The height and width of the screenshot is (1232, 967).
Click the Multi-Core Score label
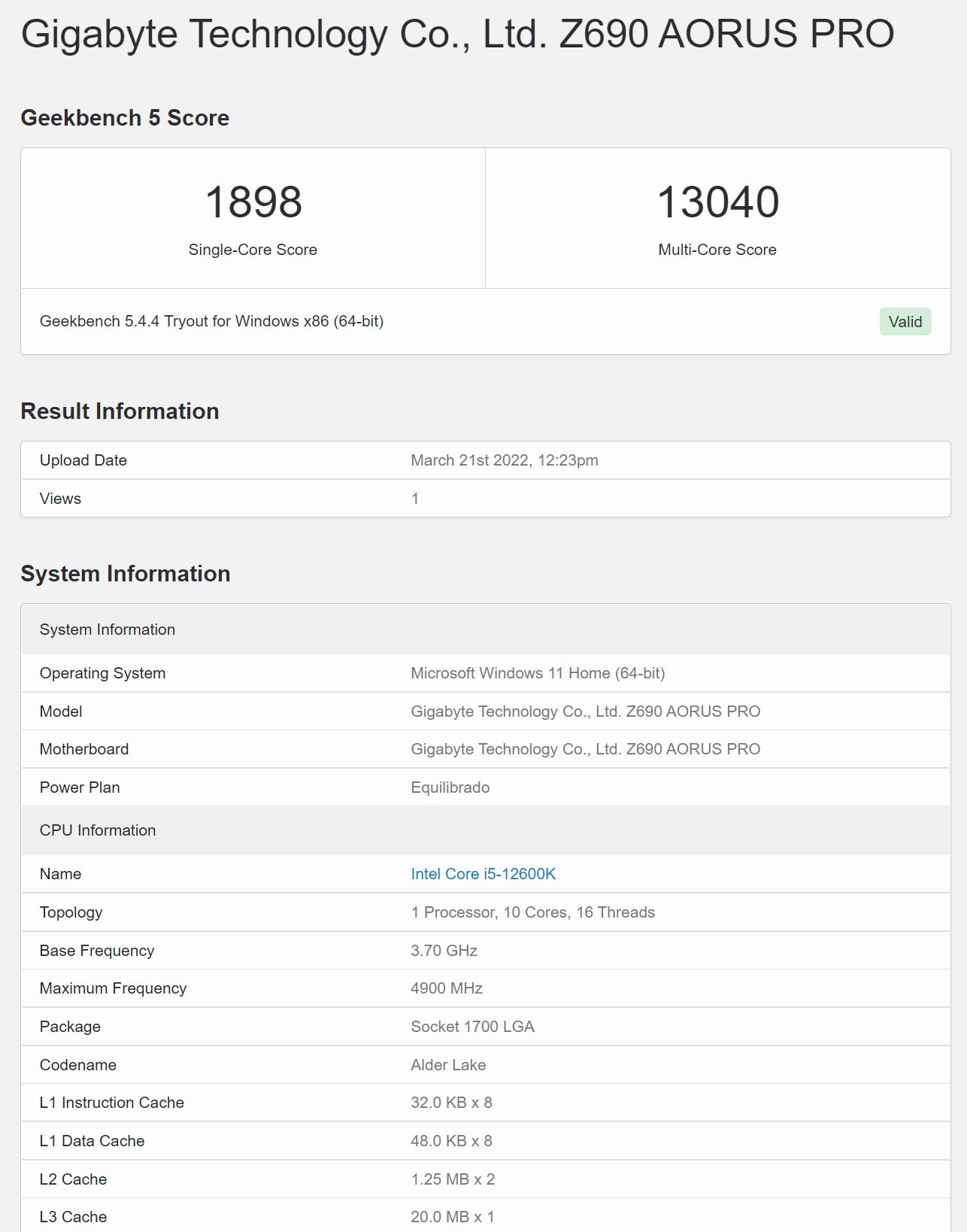pyautogui.click(x=717, y=250)
